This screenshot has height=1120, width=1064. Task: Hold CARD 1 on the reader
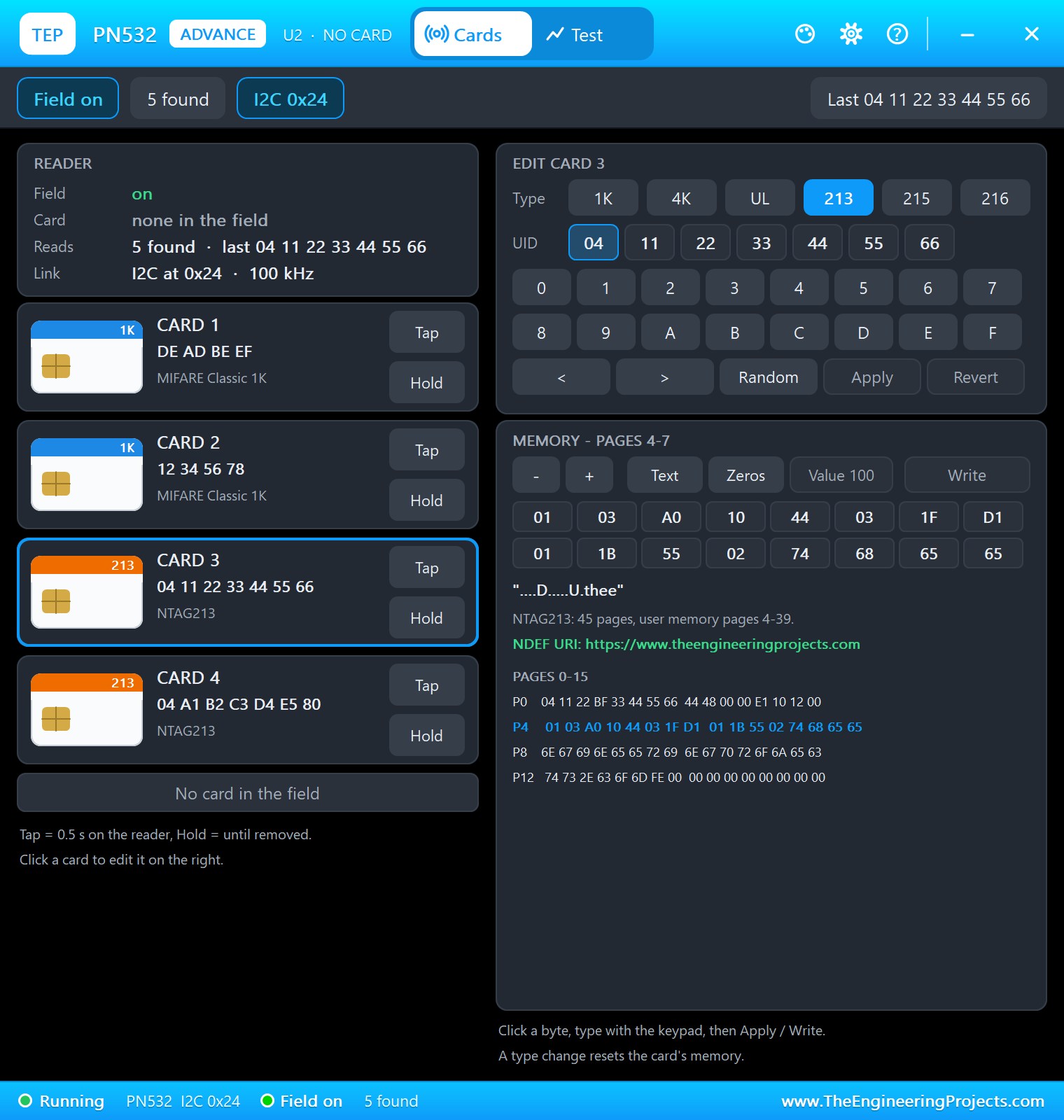(x=427, y=382)
